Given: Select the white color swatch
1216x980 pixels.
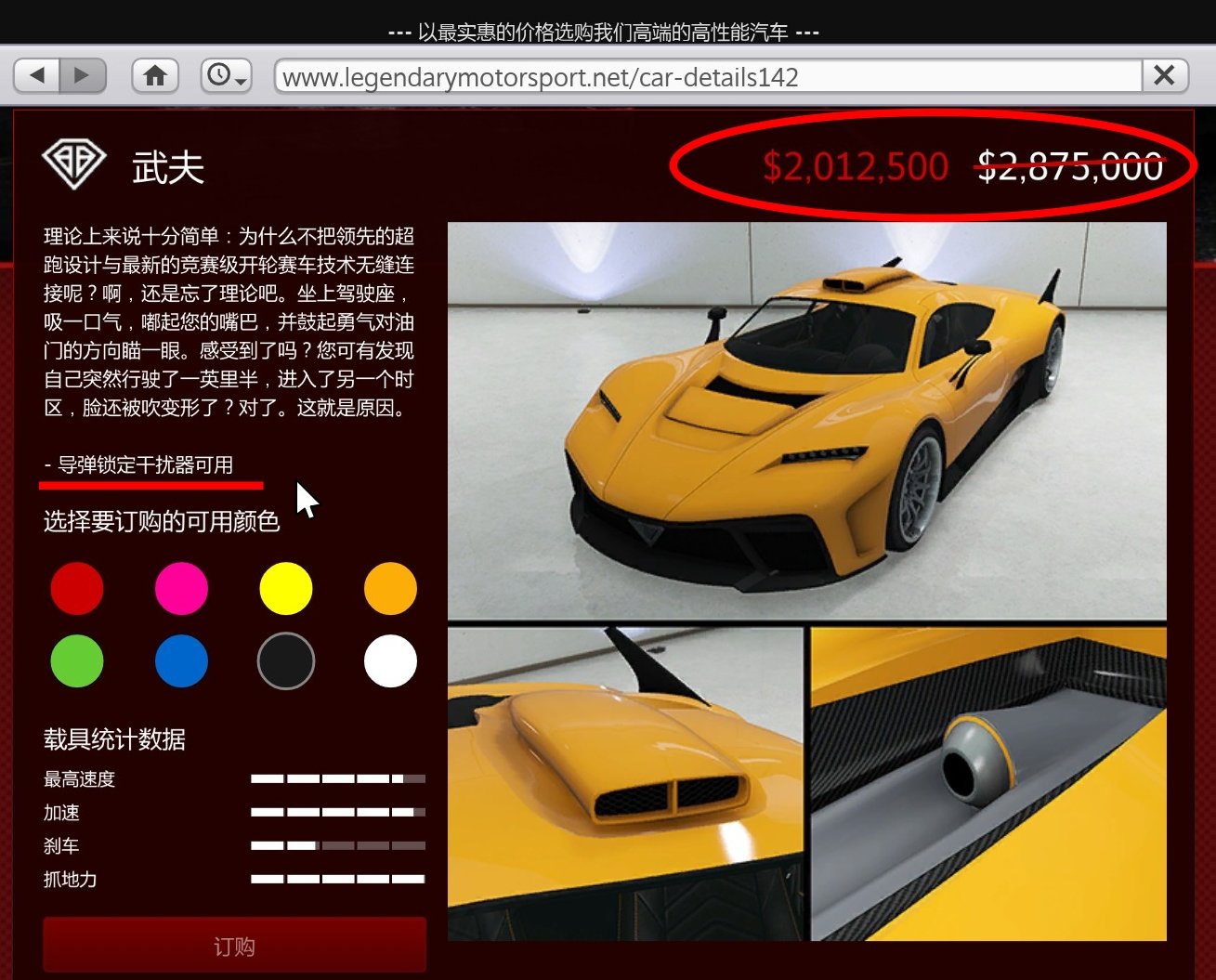Looking at the screenshot, I should [390, 660].
